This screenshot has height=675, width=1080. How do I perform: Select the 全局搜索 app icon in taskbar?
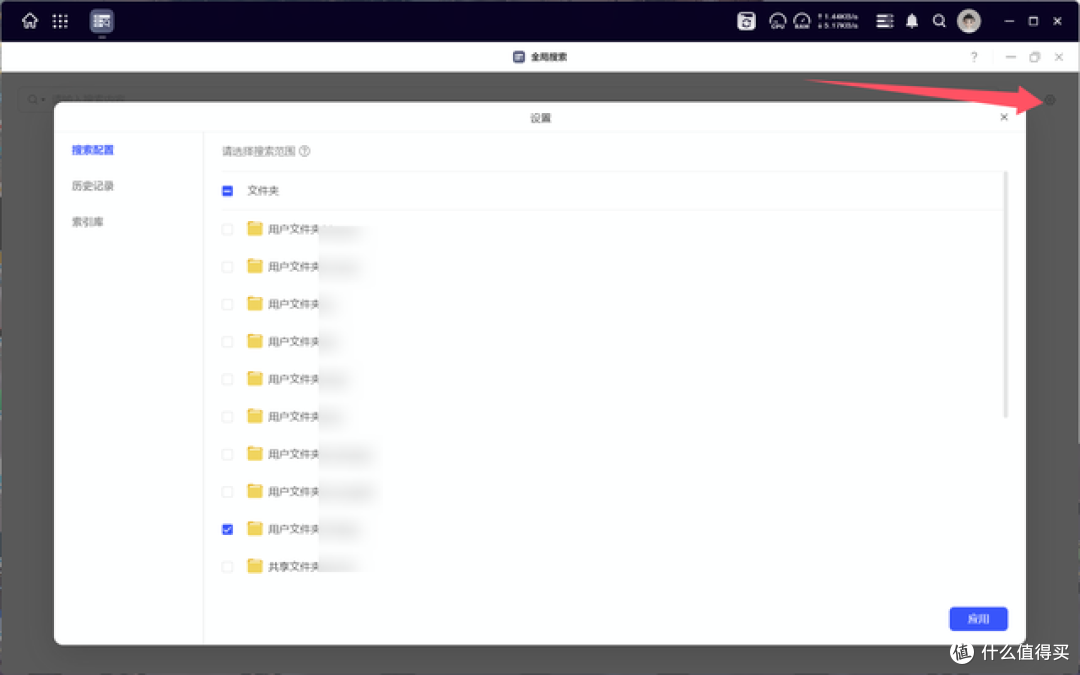coord(101,21)
